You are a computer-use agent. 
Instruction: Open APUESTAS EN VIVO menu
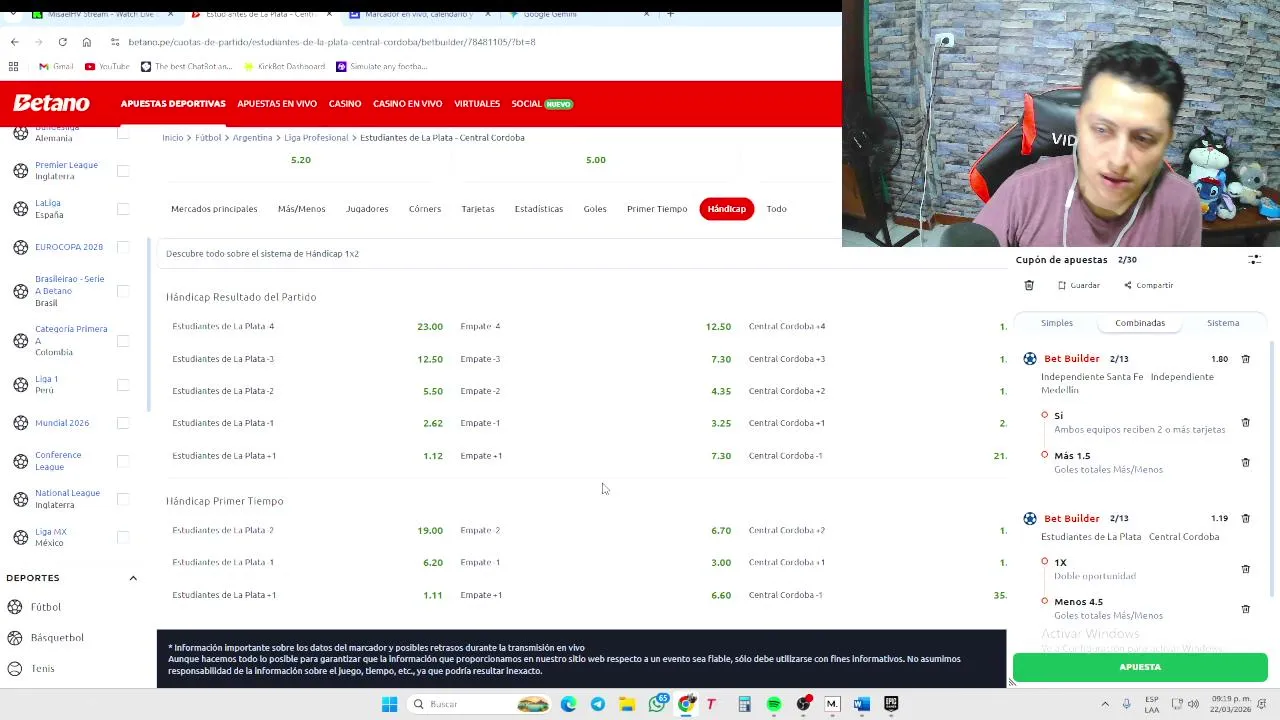[277, 104]
